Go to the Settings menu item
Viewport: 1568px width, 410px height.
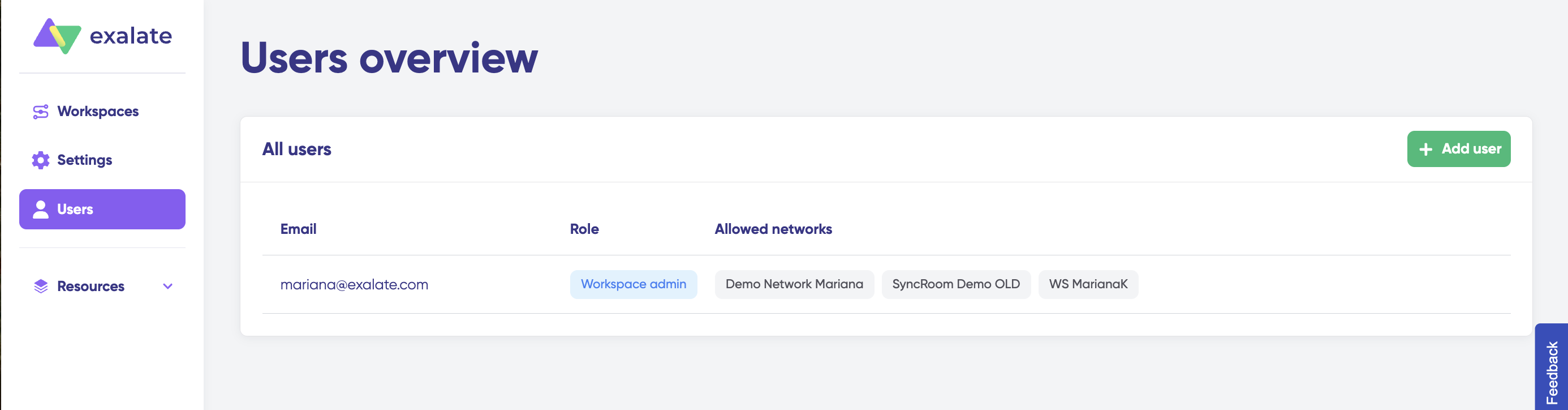coord(85,160)
